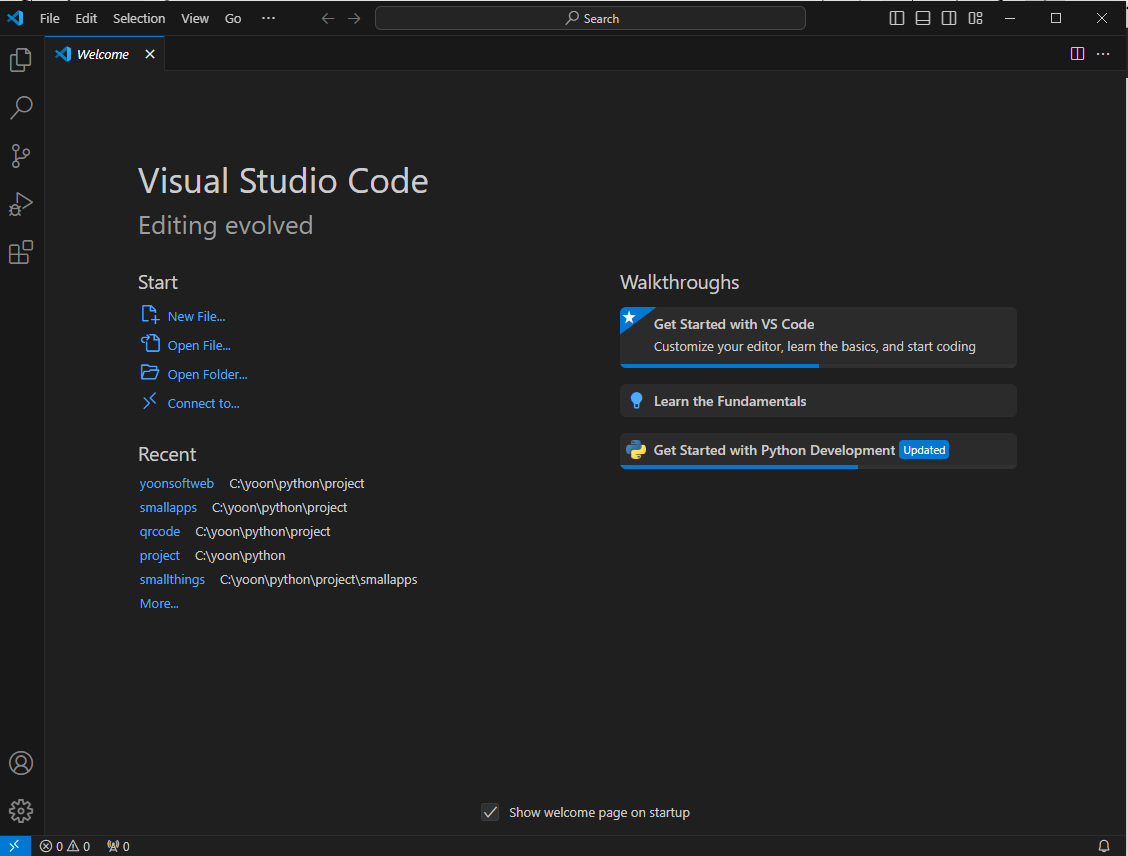Open Get Started with VS Code walkthrough

pos(818,337)
